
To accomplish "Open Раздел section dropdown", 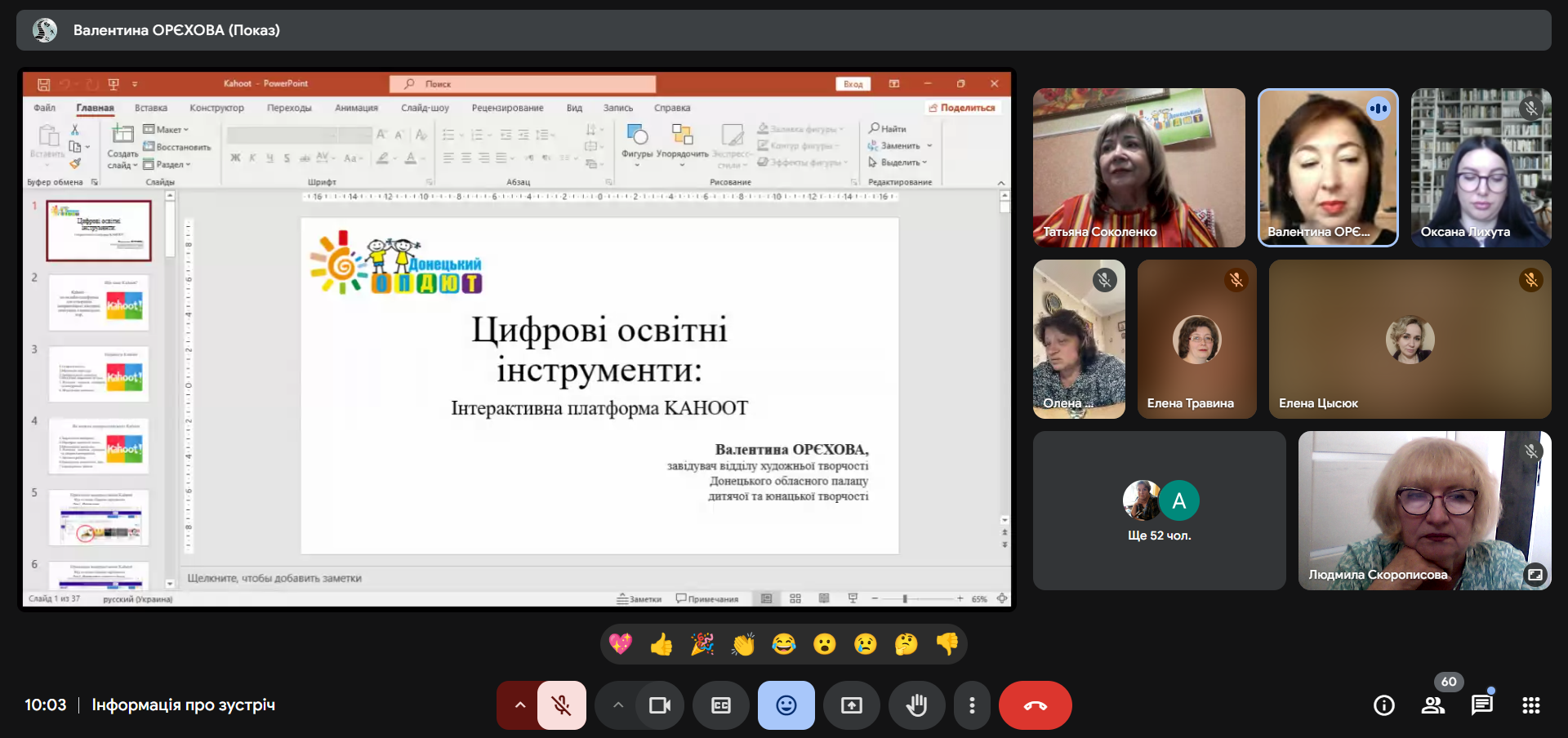I will 167,164.
